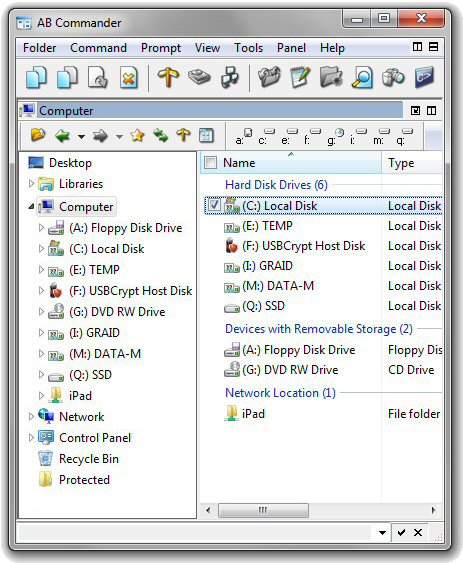463x563 pixels.
Task: Collapse the Computer tree node
Action: click(31, 206)
